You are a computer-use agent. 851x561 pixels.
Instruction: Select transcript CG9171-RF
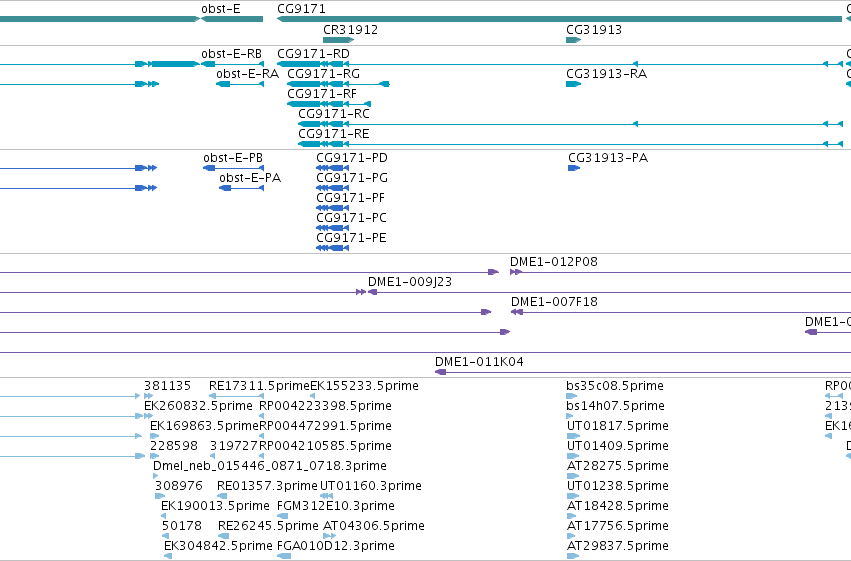point(322,94)
